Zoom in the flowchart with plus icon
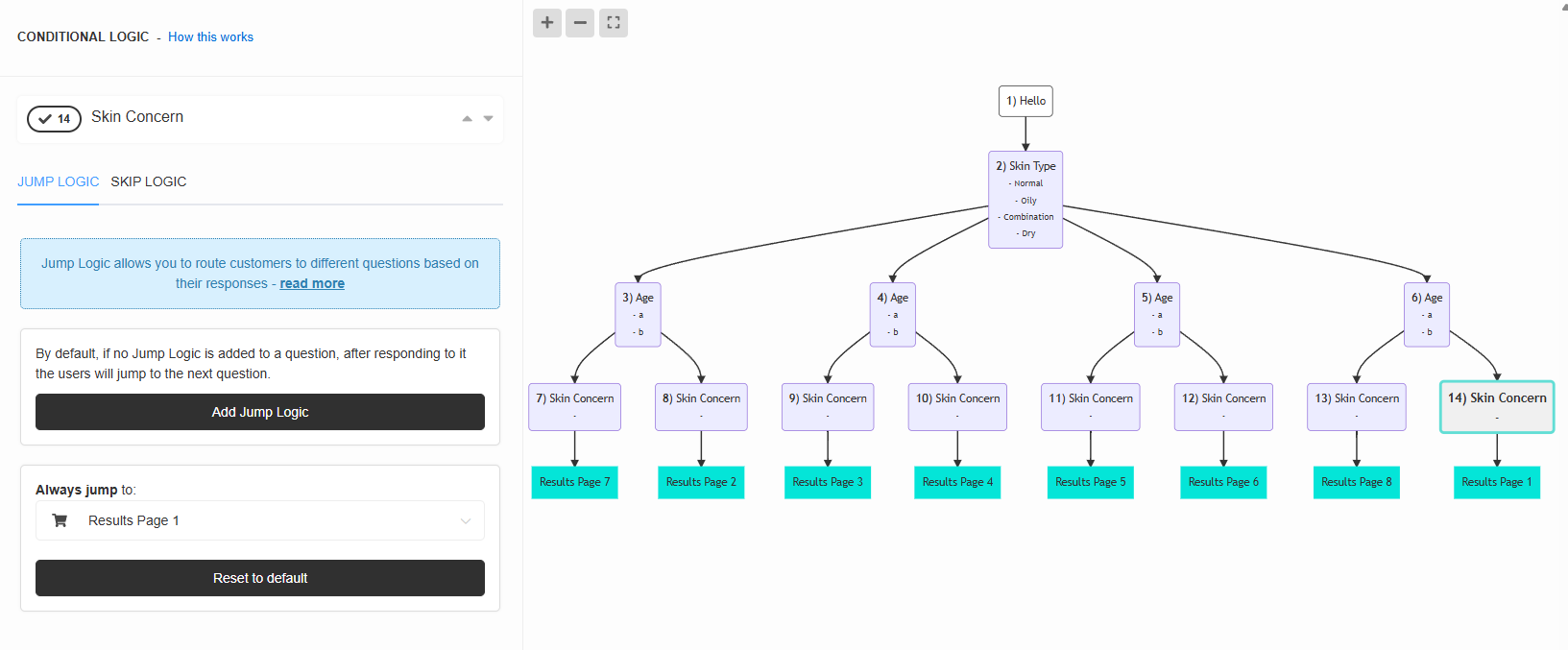1568x650 pixels. coord(547,23)
